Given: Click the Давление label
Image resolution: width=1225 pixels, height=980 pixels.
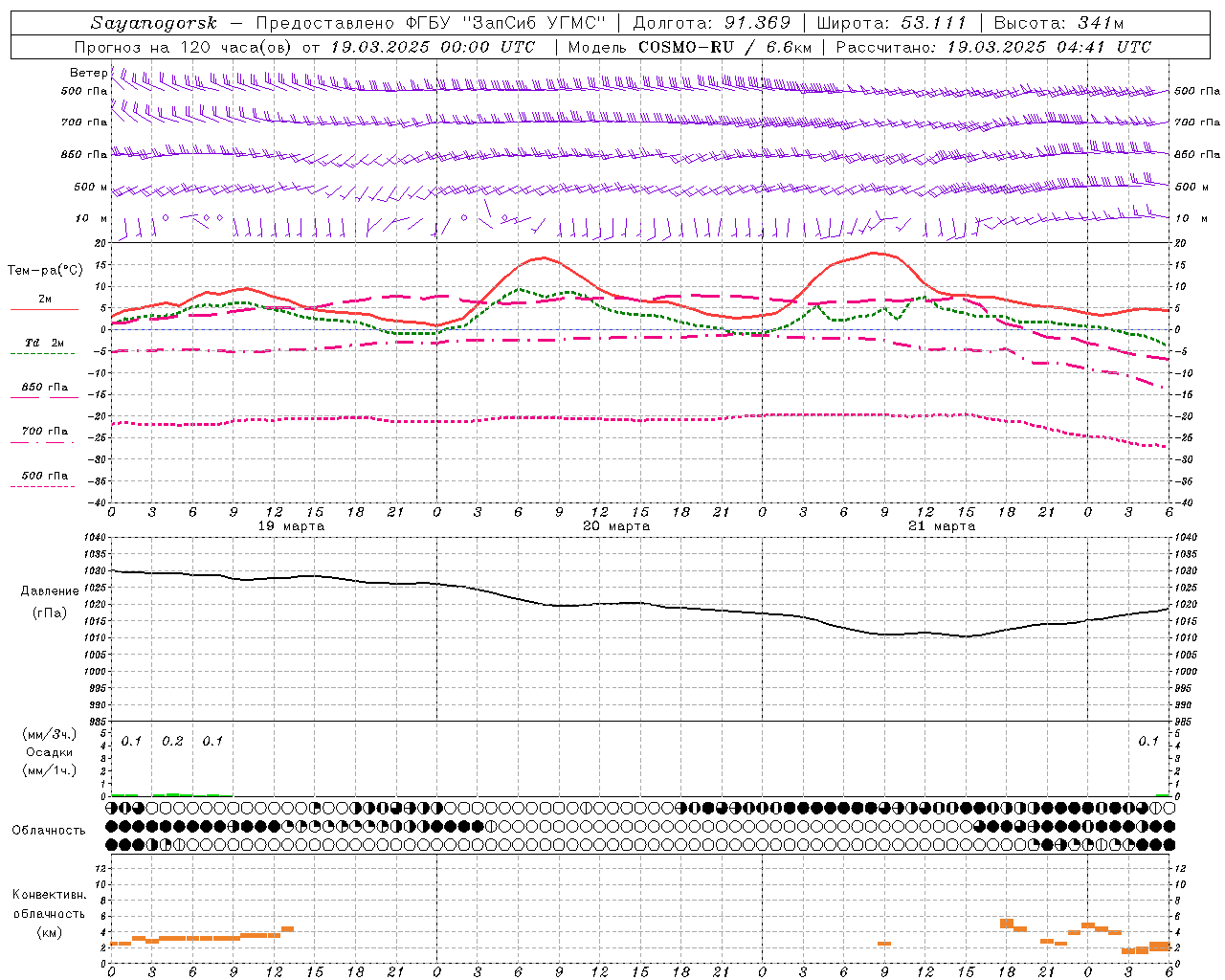Looking at the screenshot, I should [x=48, y=591].
